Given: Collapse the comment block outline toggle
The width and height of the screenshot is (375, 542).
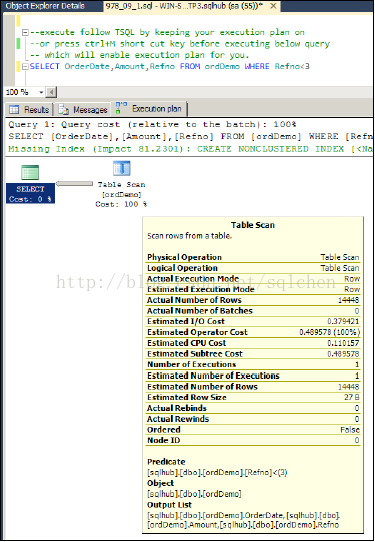Looking at the screenshot, I should pos(25,33).
